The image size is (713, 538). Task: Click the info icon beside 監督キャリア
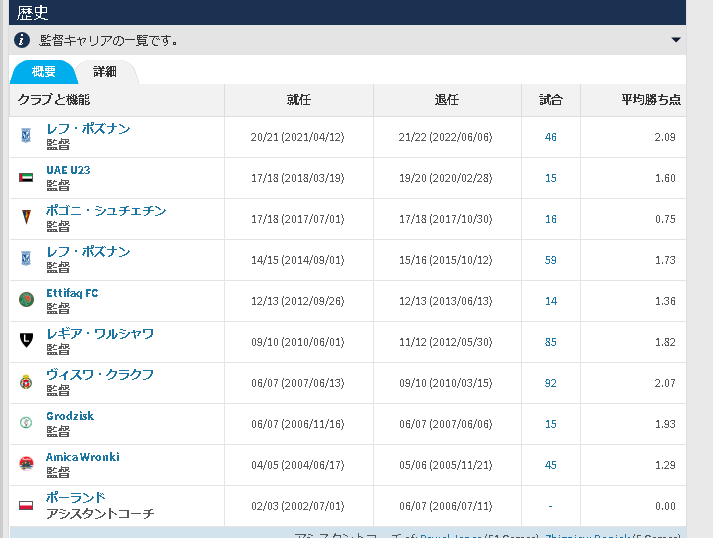pos(22,40)
